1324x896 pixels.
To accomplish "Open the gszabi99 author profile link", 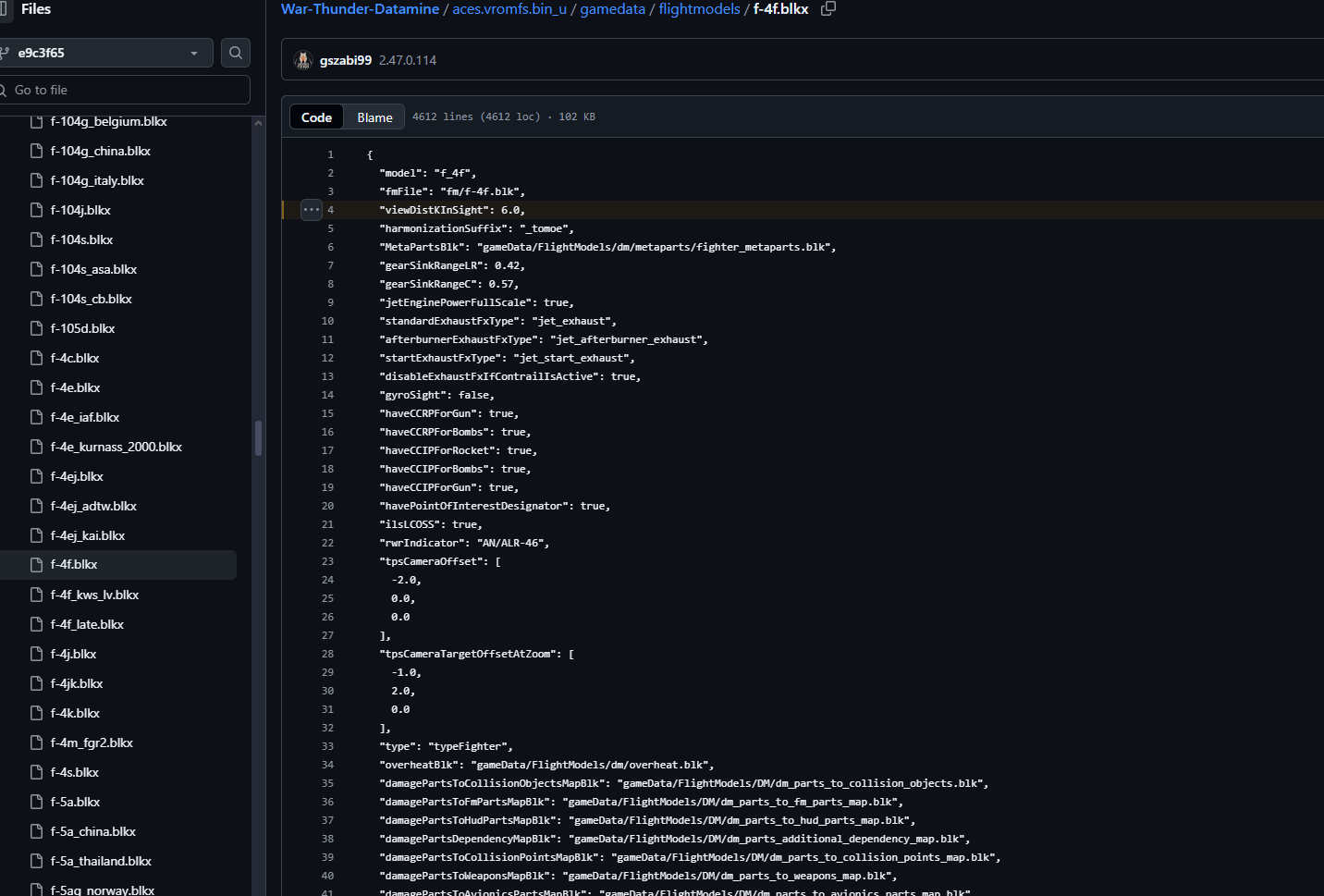I will pos(346,60).
